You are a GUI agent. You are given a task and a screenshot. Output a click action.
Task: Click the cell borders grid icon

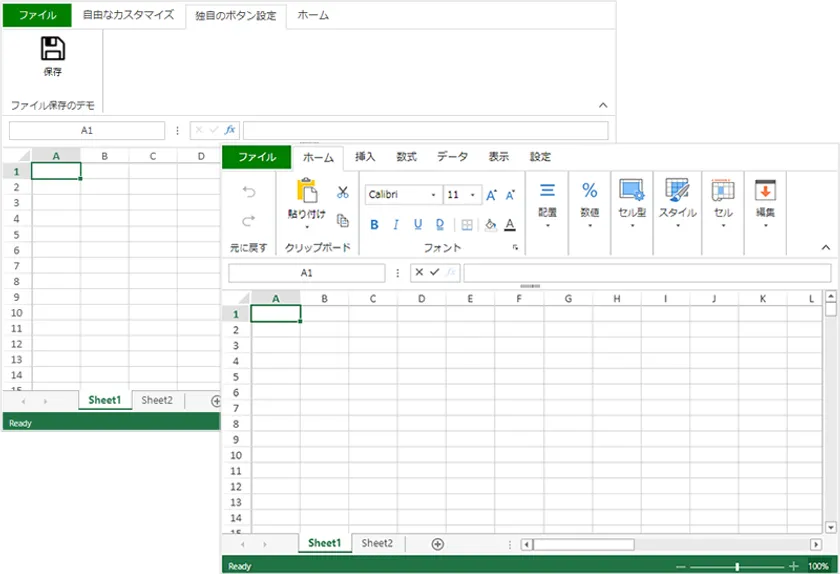pos(467,225)
